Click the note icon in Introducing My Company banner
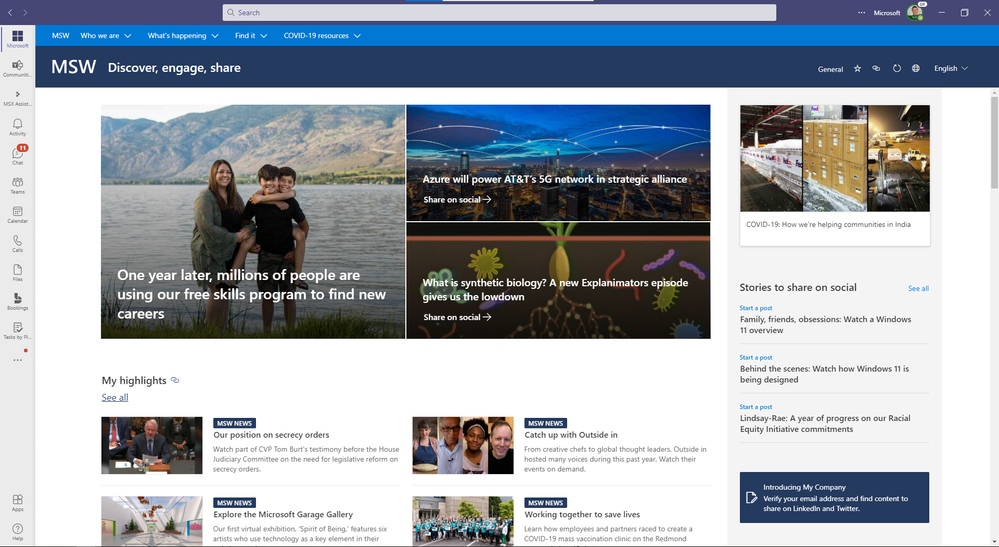Screen dimensions: 999x547 tap(751, 497)
